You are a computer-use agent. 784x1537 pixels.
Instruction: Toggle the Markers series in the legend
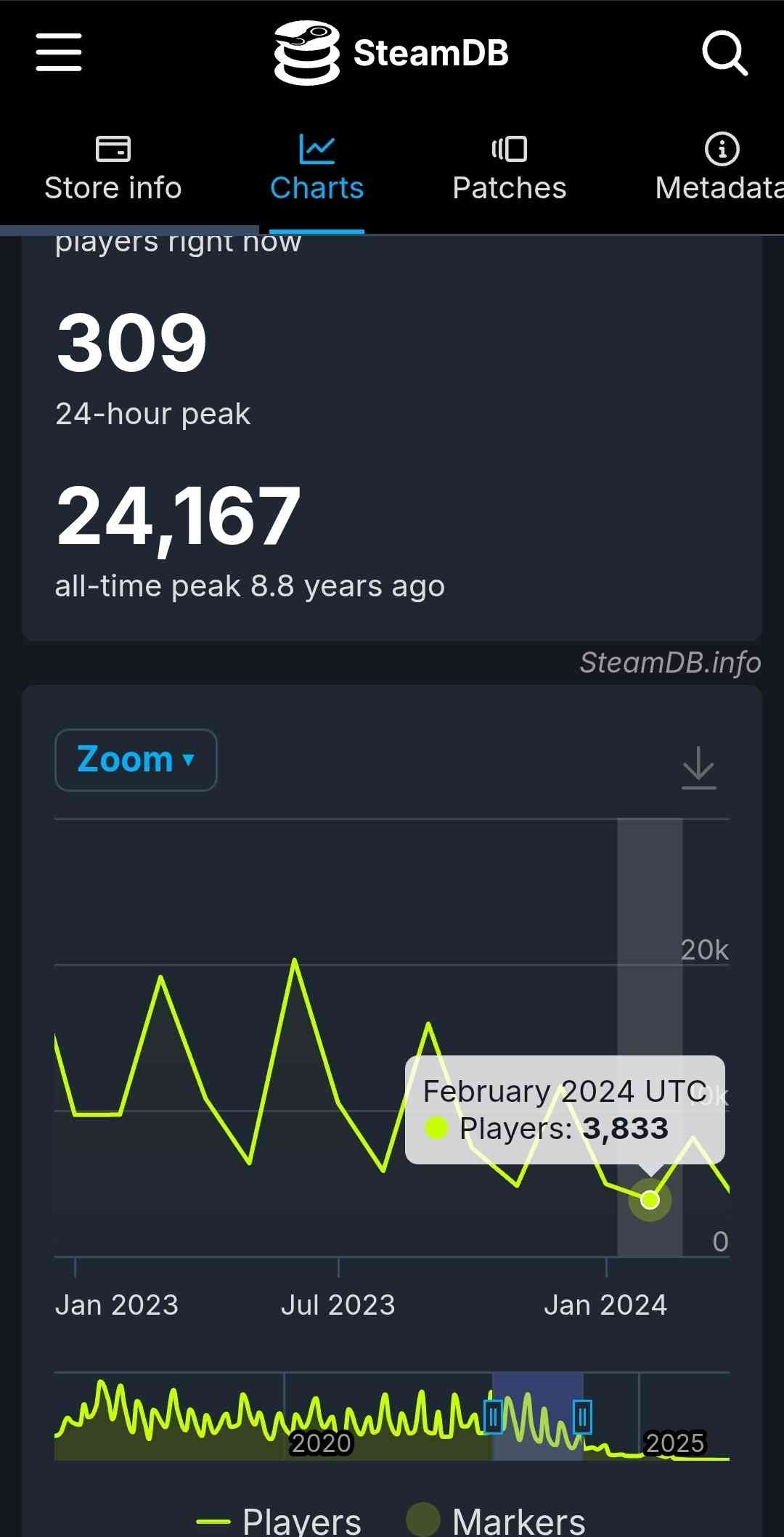pos(497,1521)
